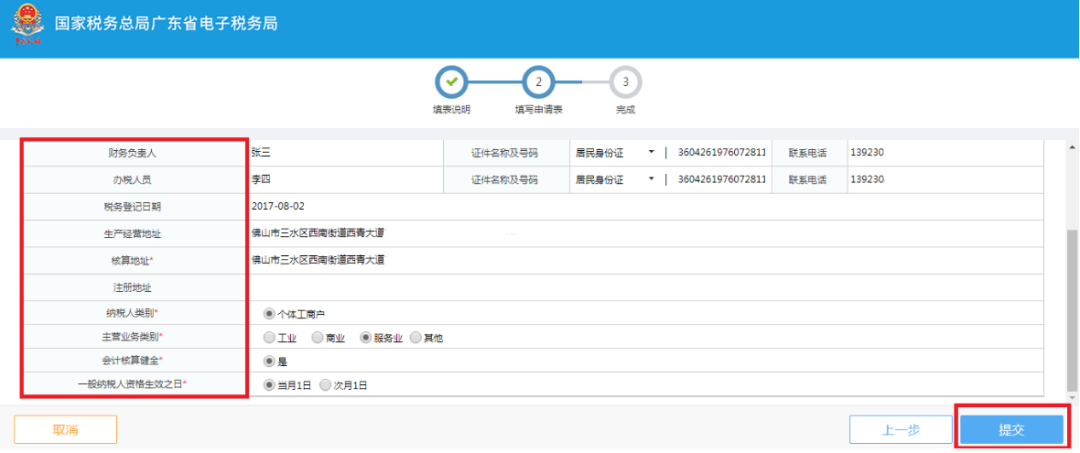
Task: Click the 会计核算健全 label
Action: click(132, 360)
